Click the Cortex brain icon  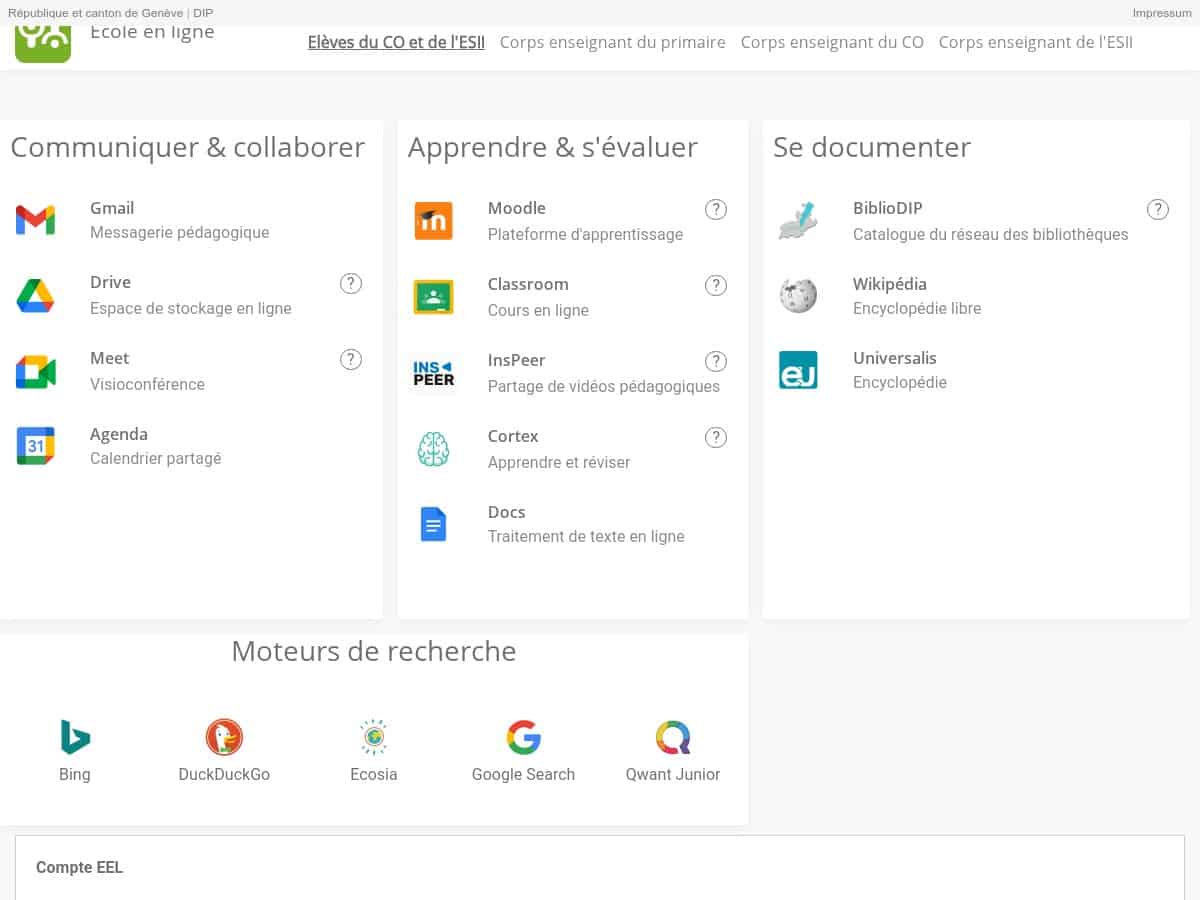coord(433,449)
